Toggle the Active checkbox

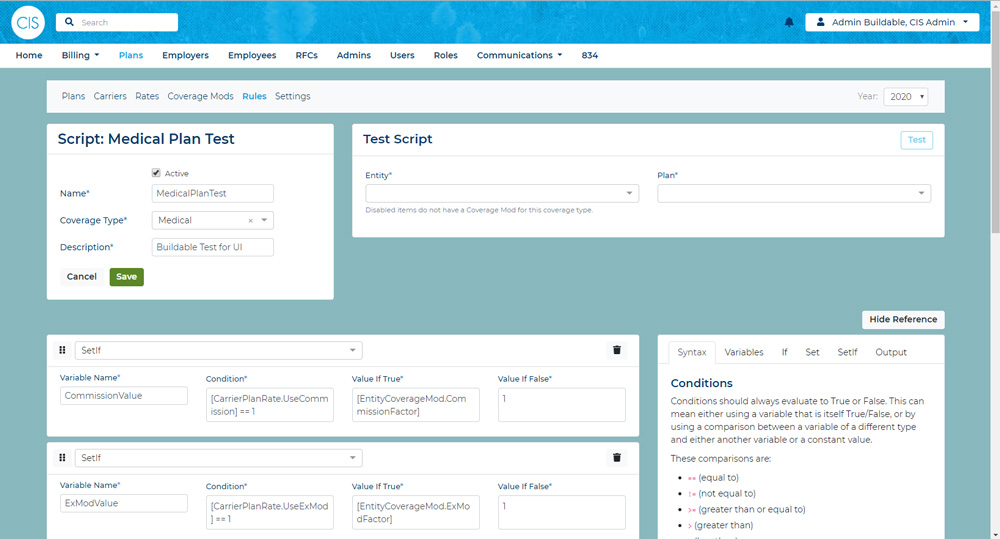coord(156,173)
